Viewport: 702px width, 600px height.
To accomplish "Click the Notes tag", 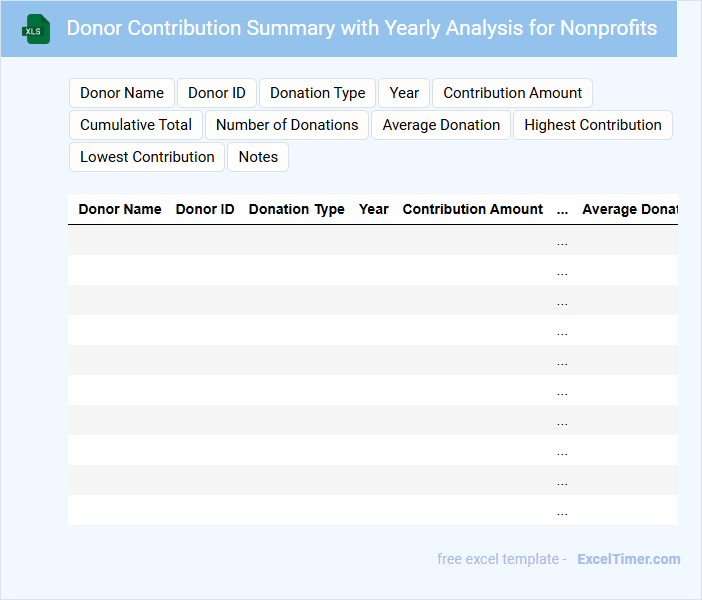I will [x=258, y=157].
